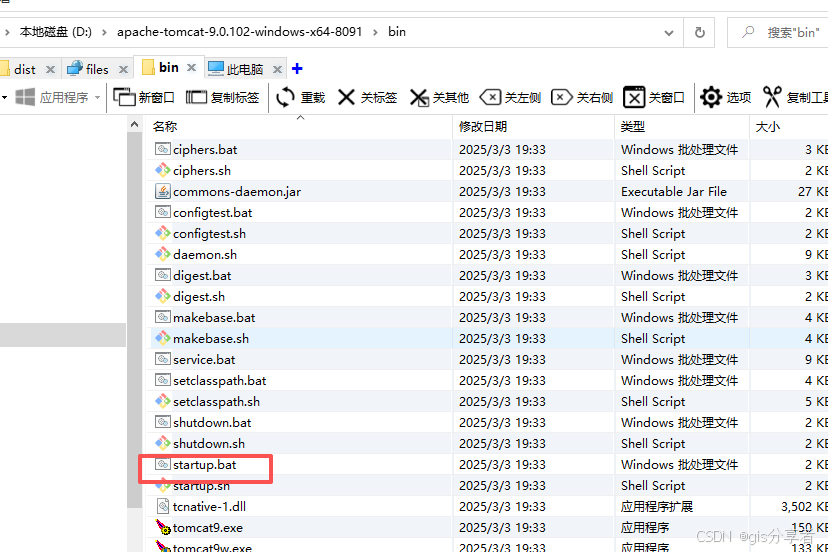Click the "Executable Jar File" type cell

pyautogui.click(x=674, y=192)
